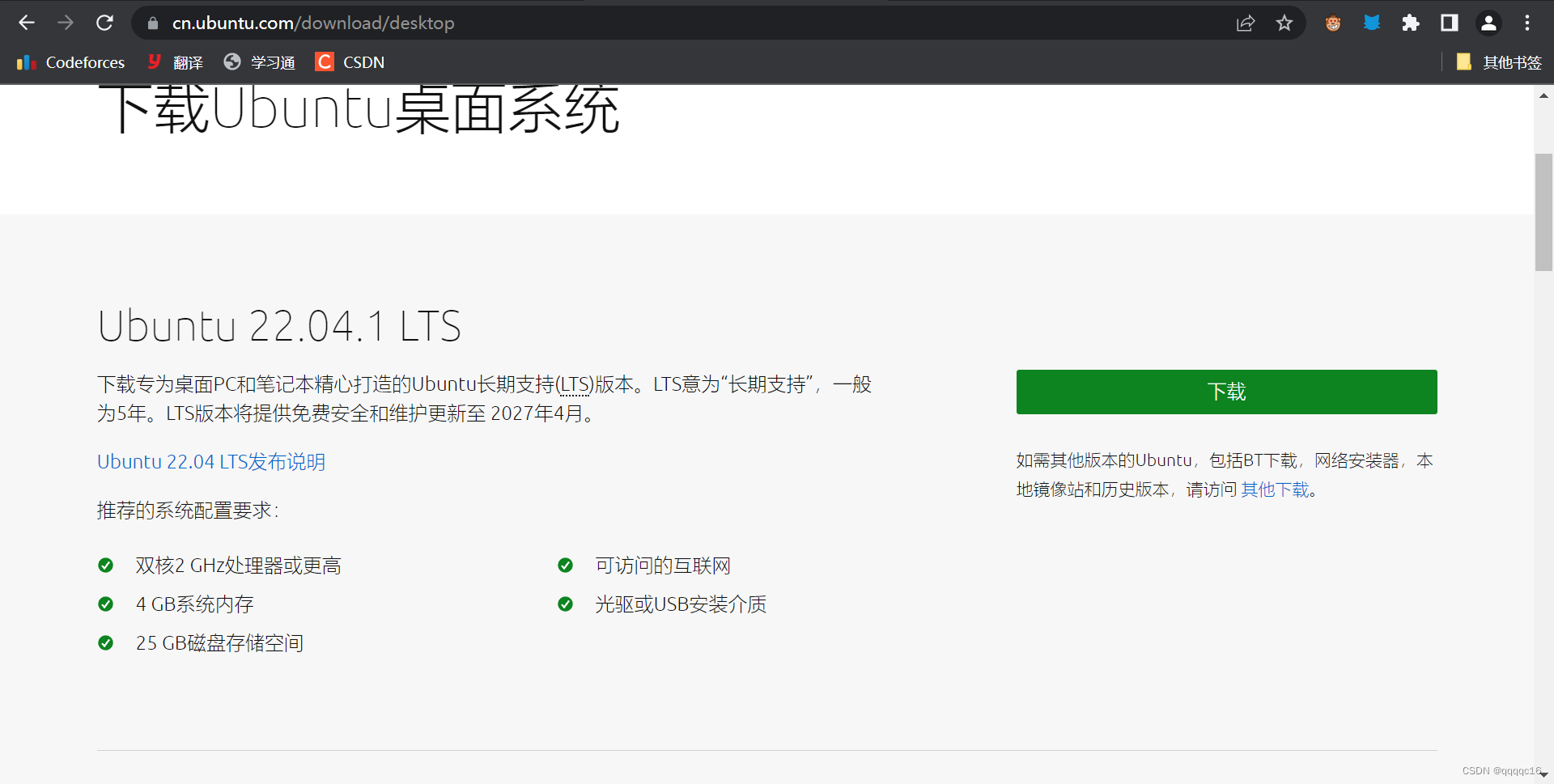The width and height of the screenshot is (1554, 784).
Task: Go back to the previous page
Action: (x=27, y=23)
